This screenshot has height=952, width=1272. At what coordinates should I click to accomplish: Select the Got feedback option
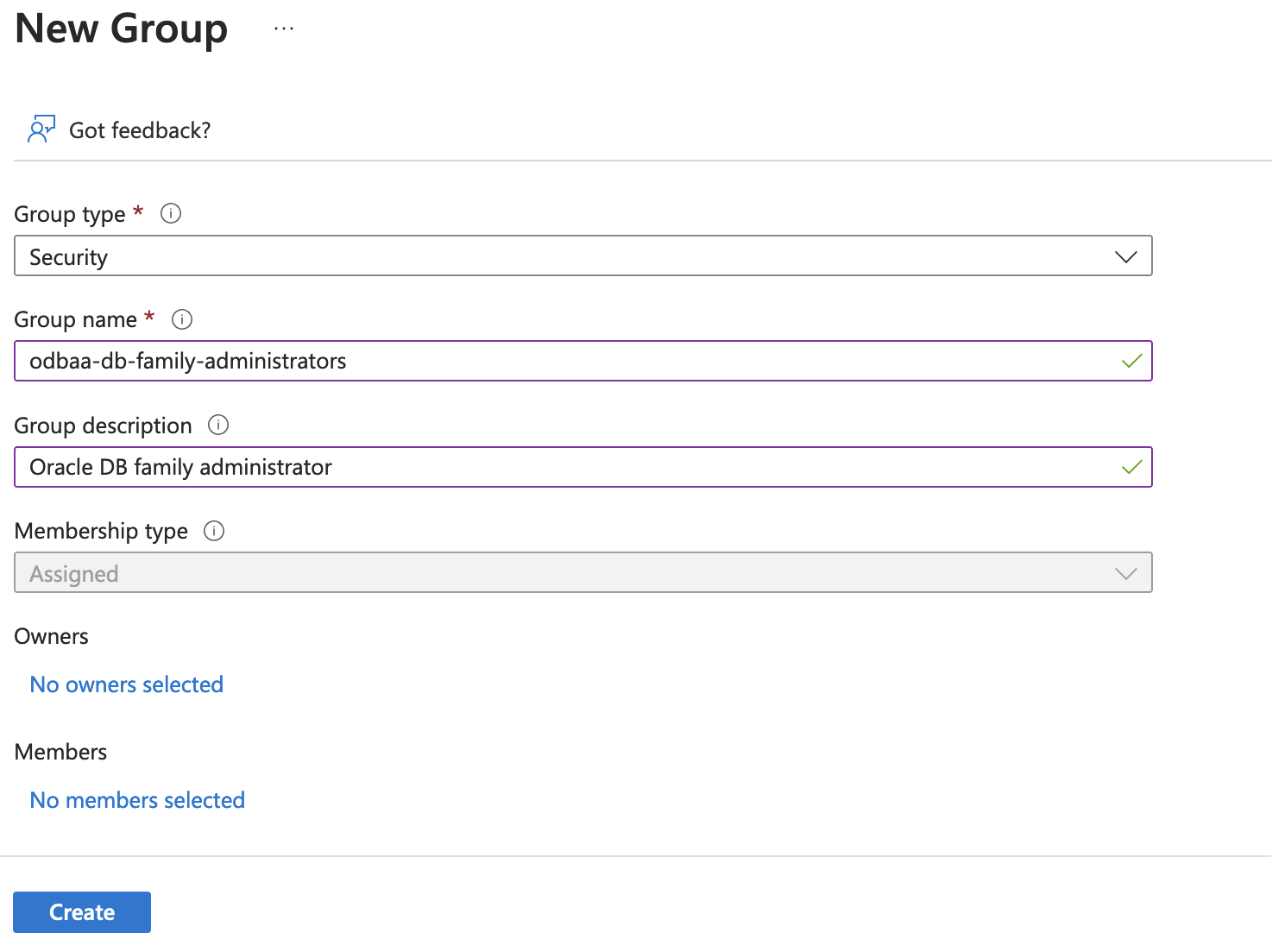pos(140,130)
